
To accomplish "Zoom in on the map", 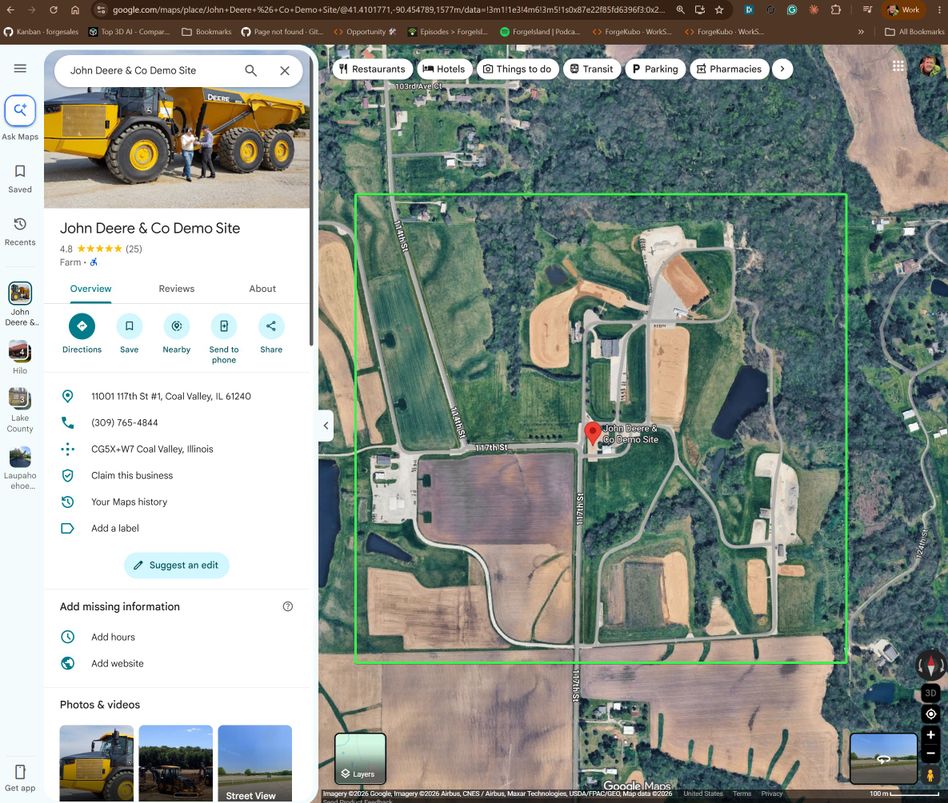I will pos(930,735).
